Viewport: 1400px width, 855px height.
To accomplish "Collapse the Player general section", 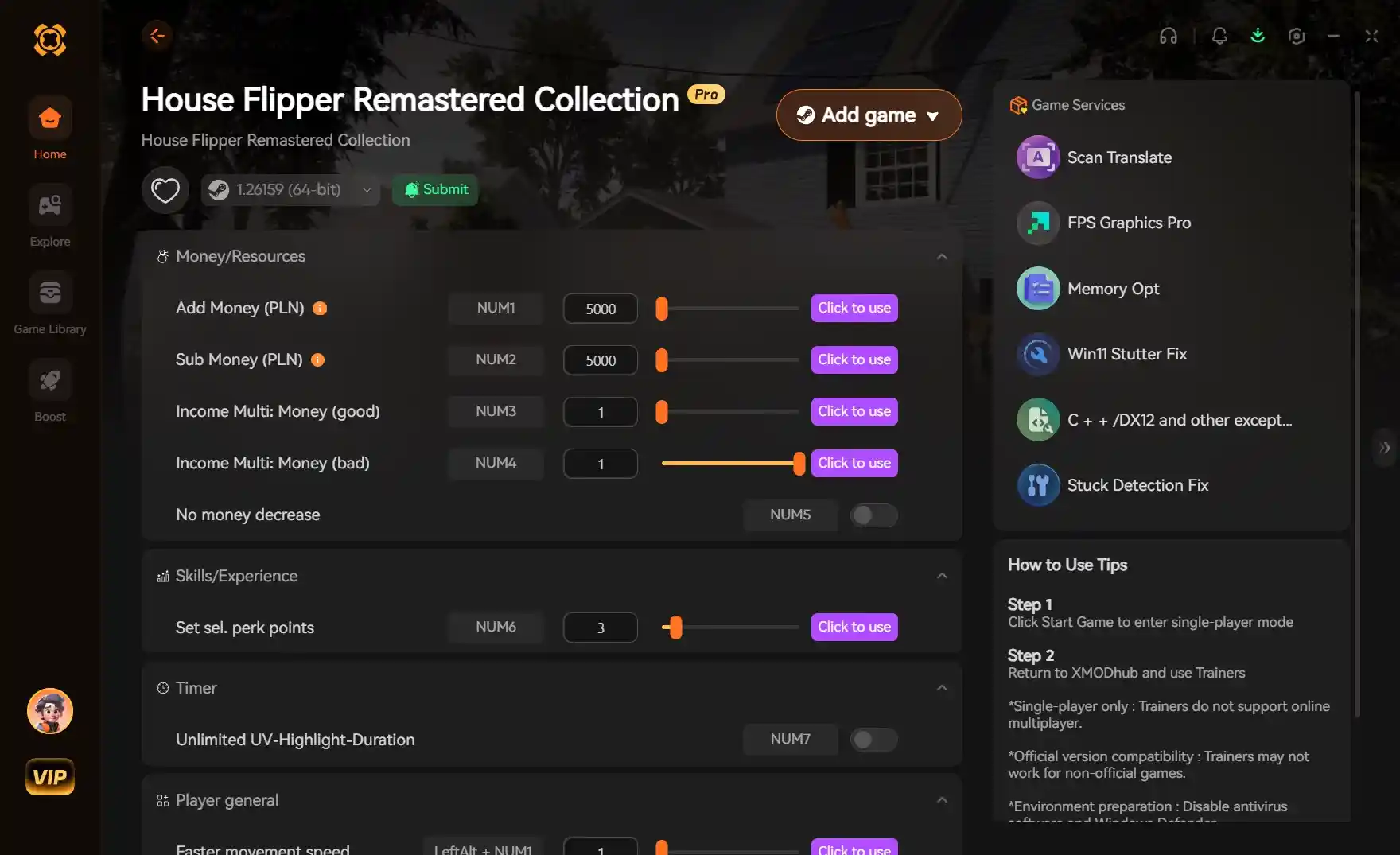I will pos(942,800).
